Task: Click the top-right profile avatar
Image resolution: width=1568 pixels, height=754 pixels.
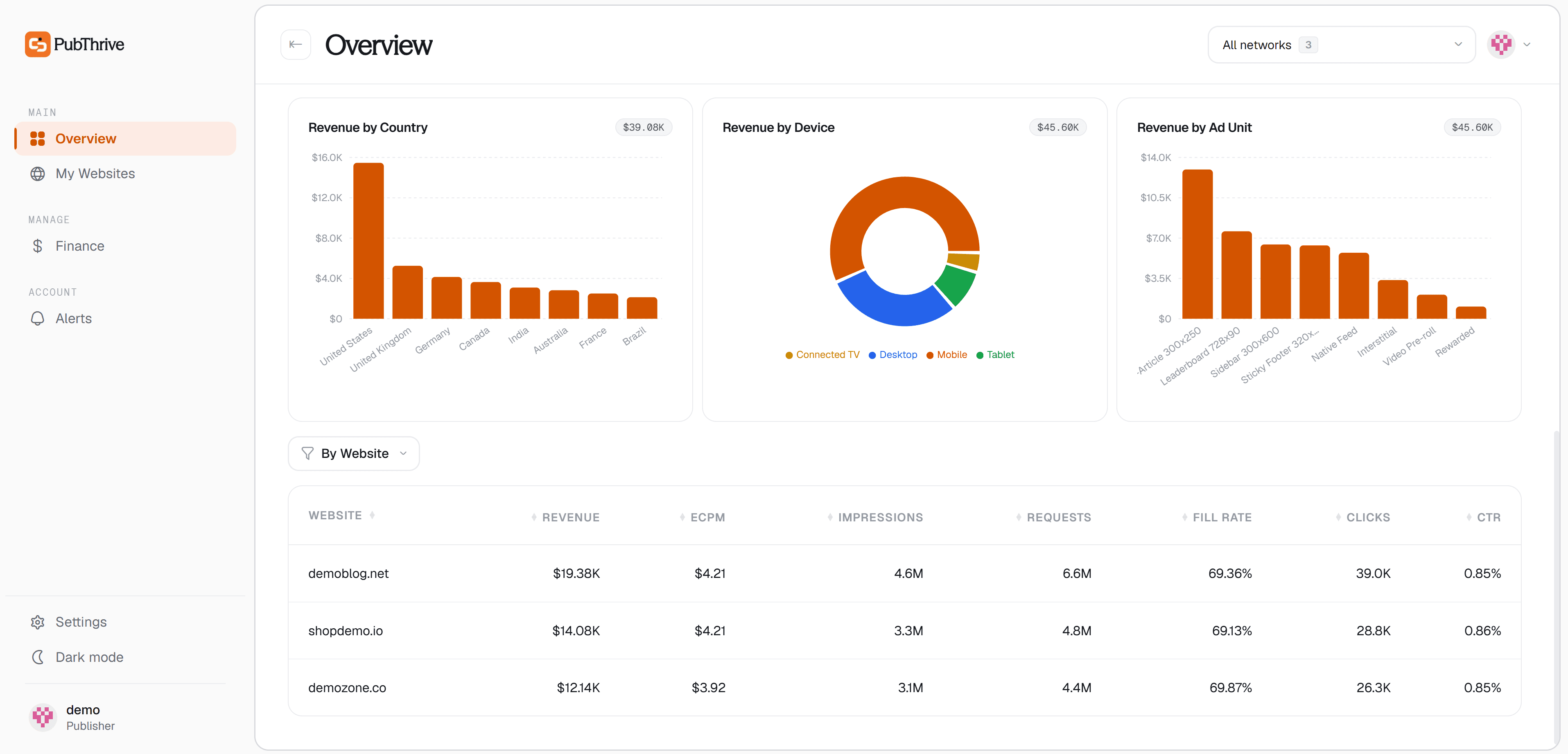Action: (1501, 45)
